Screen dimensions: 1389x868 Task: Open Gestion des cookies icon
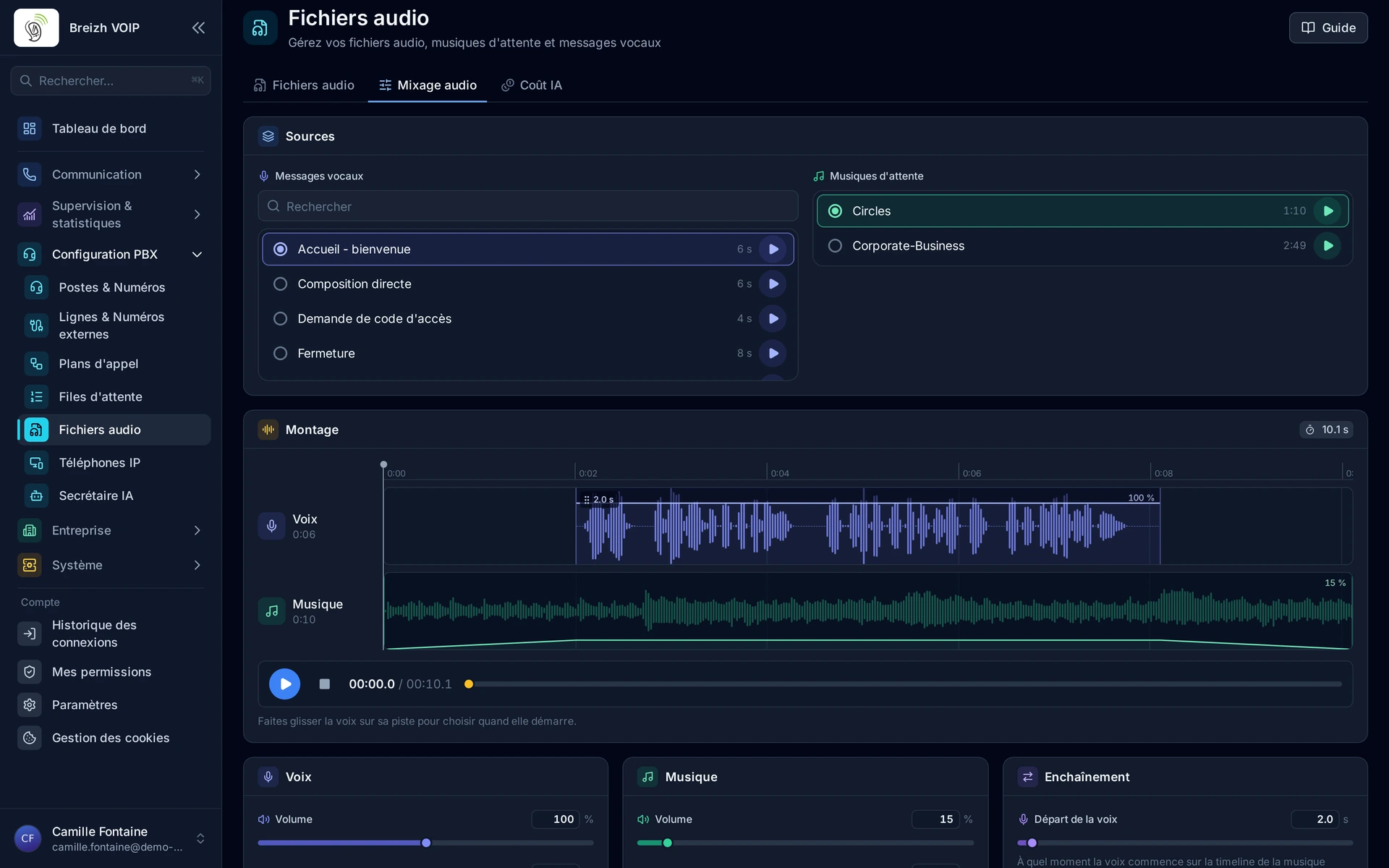(x=30, y=738)
